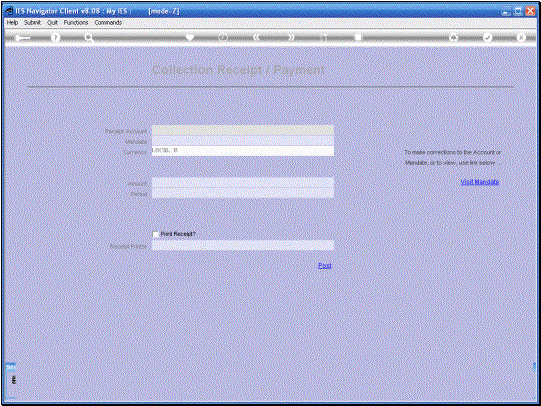Screen dimensions: 541x406
Task: Click the key icon in toolbar
Action: coord(22,38)
